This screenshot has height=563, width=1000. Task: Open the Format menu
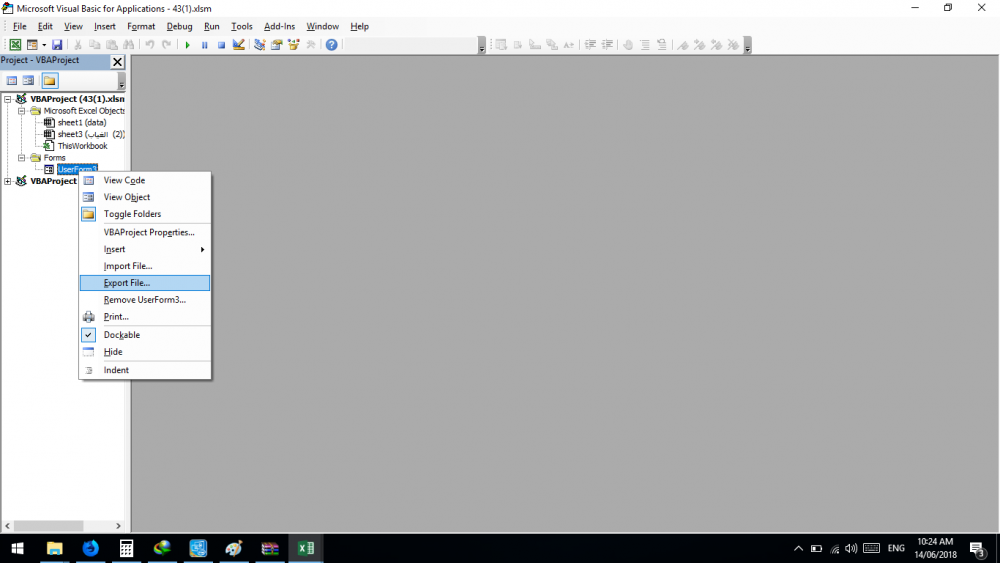click(x=141, y=26)
